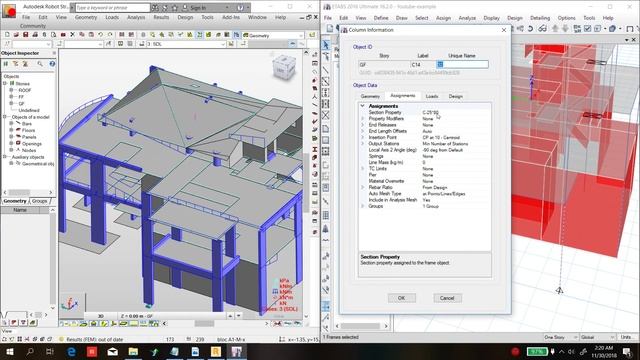The width and height of the screenshot is (640, 360).
Task: Click Cancel in Column Information dialog
Action: click(x=447, y=298)
